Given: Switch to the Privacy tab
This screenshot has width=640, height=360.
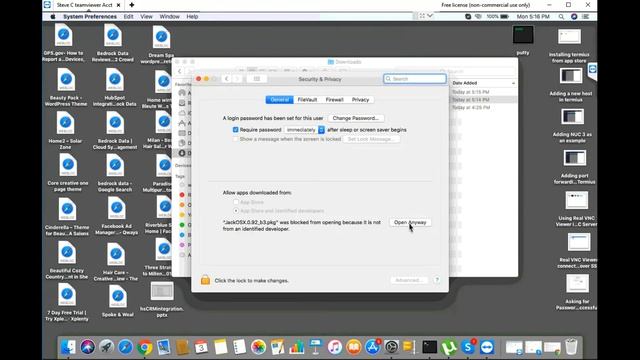Looking at the screenshot, I should pyautogui.click(x=360, y=100).
